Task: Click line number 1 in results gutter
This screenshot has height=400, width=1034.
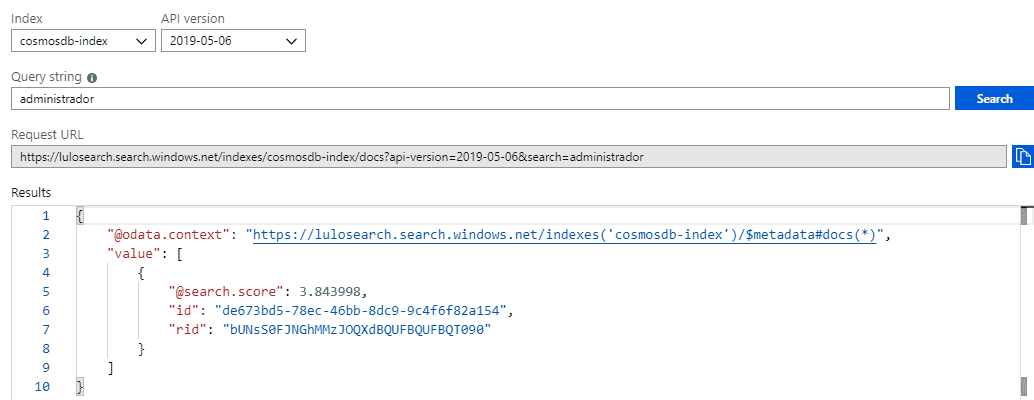Action: 46,215
